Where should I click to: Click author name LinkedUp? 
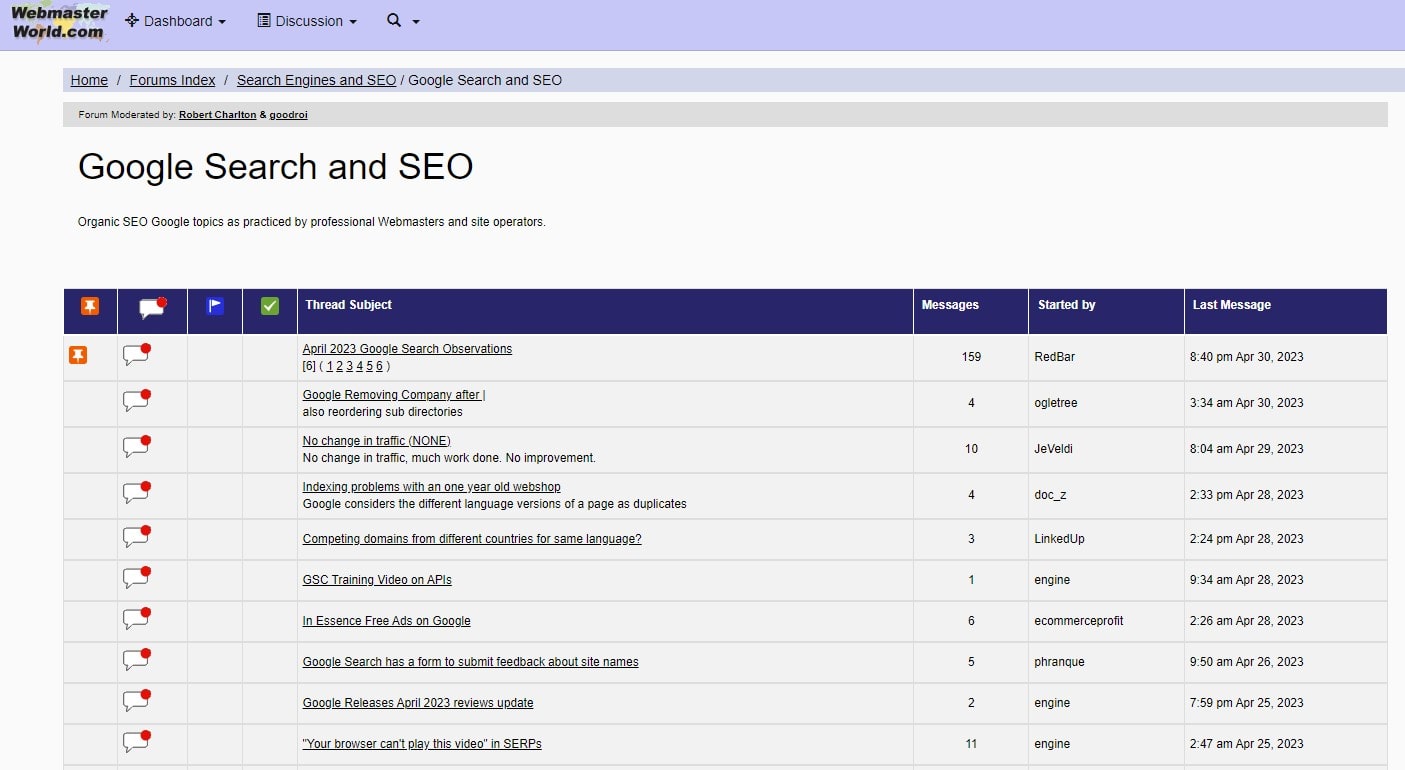pyautogui.click(x=1060, y=539)
